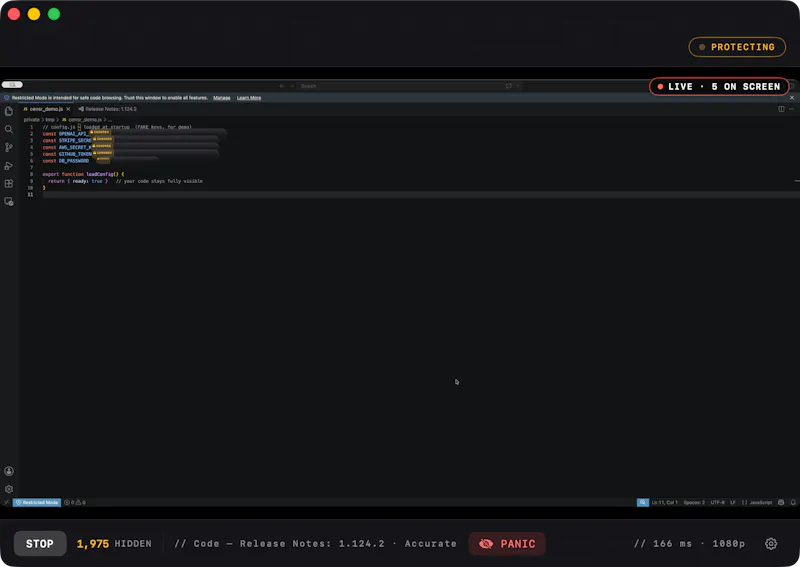800x567 pixels.
Task: Click the 166 ms latency readout
Action: pos(672,544)
